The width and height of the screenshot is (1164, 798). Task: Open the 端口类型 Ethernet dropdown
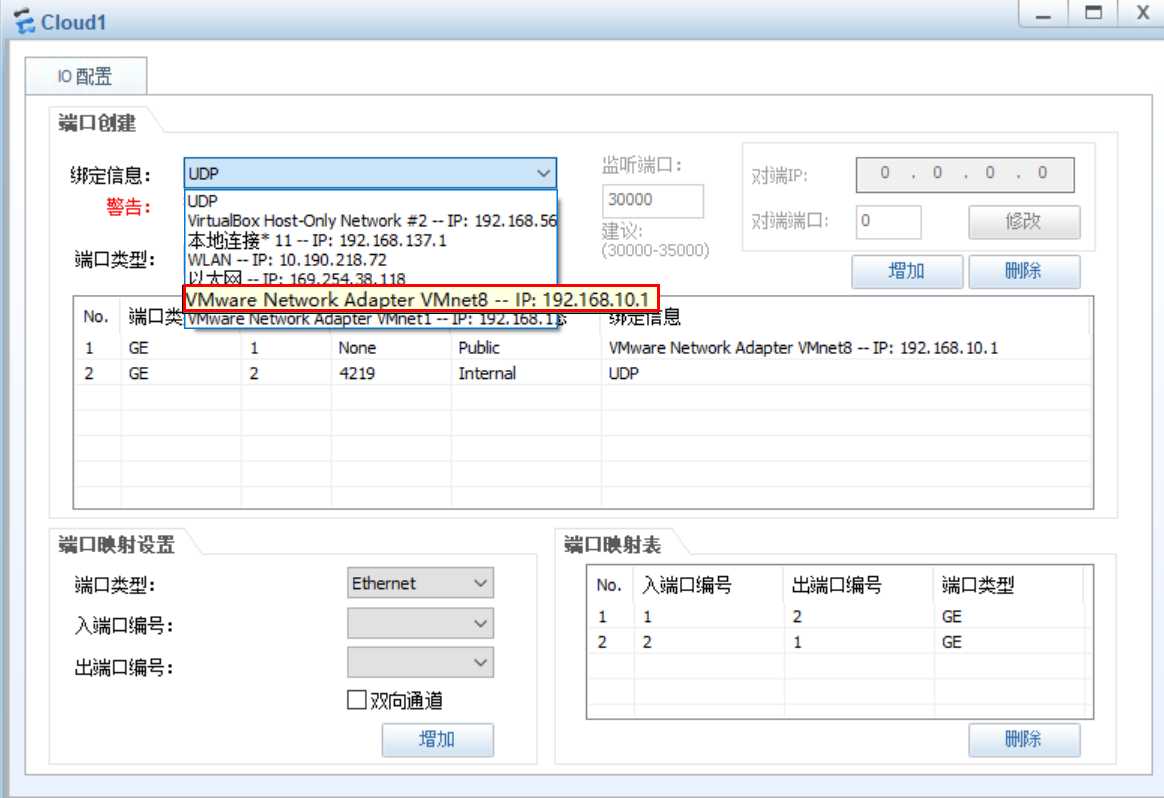click(420, 583)
